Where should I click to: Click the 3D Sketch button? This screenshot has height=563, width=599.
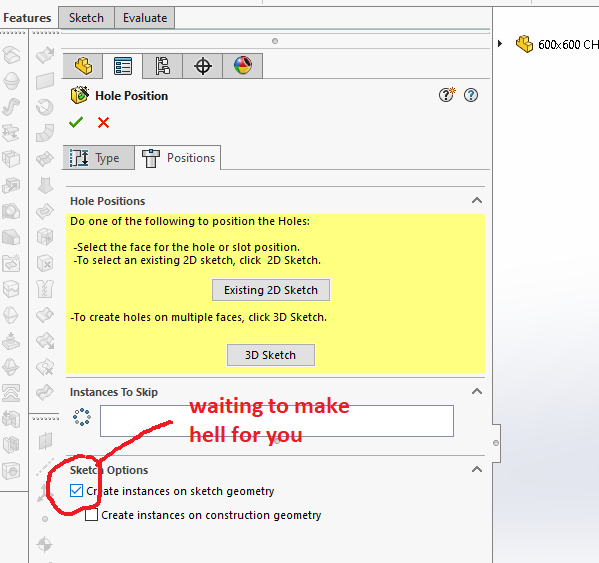pos(271,355)
